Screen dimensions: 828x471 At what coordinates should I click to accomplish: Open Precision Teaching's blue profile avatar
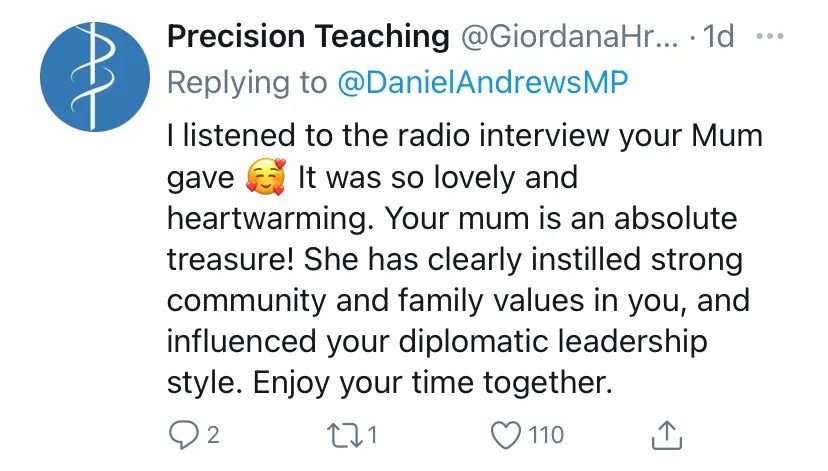pos(95,77)
